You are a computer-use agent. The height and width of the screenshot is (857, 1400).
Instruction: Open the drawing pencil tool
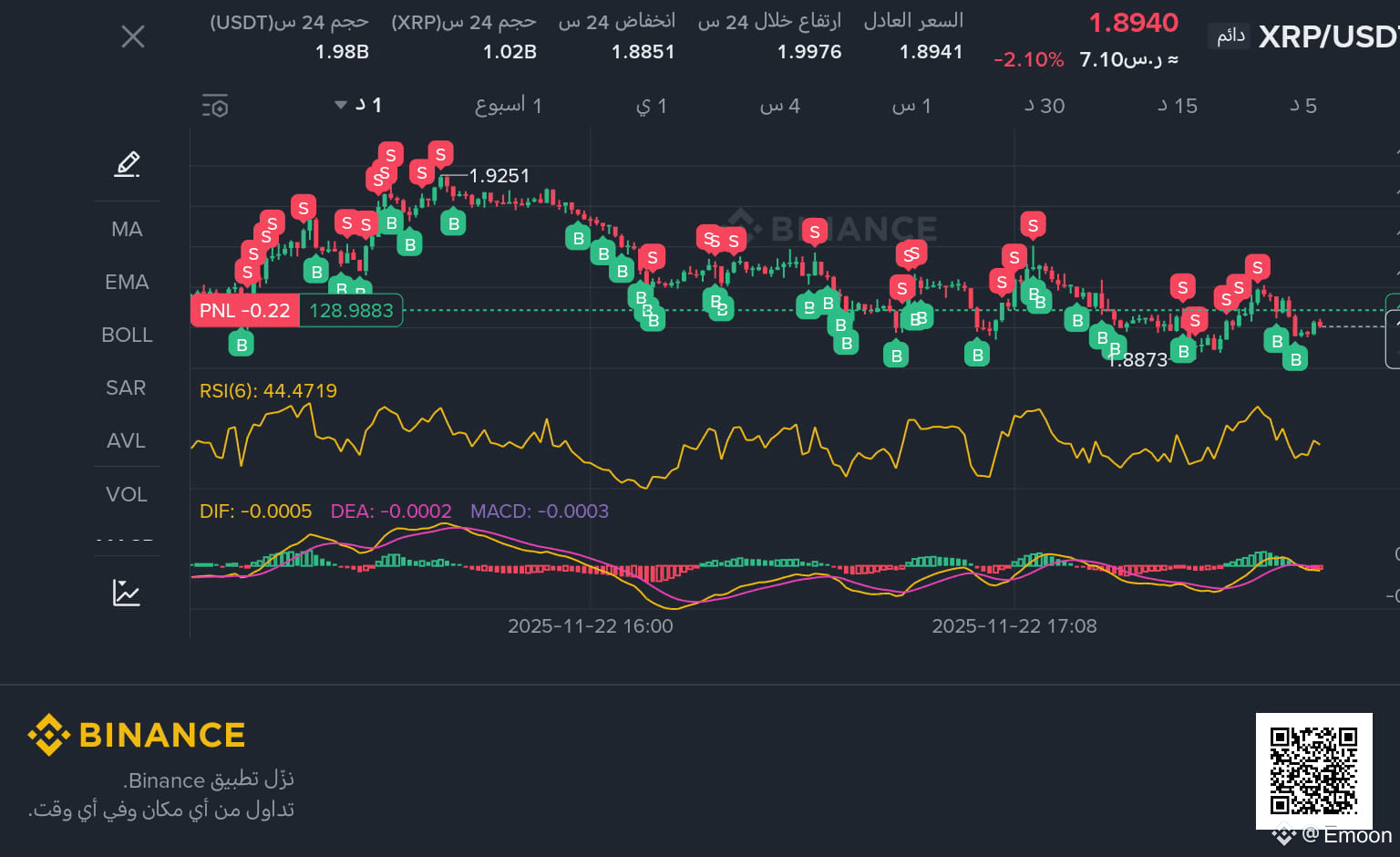(127, 164)
